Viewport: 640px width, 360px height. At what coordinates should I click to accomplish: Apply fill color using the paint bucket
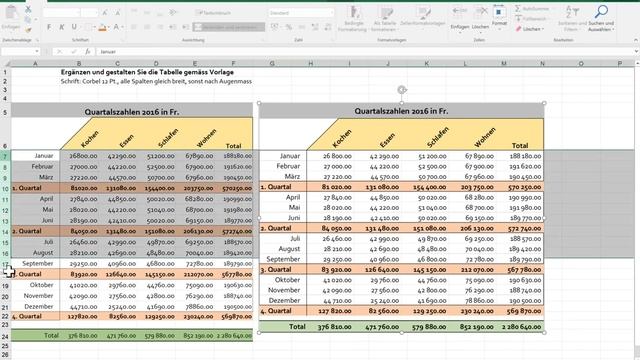pyautogui.click(x=102, y=27)
